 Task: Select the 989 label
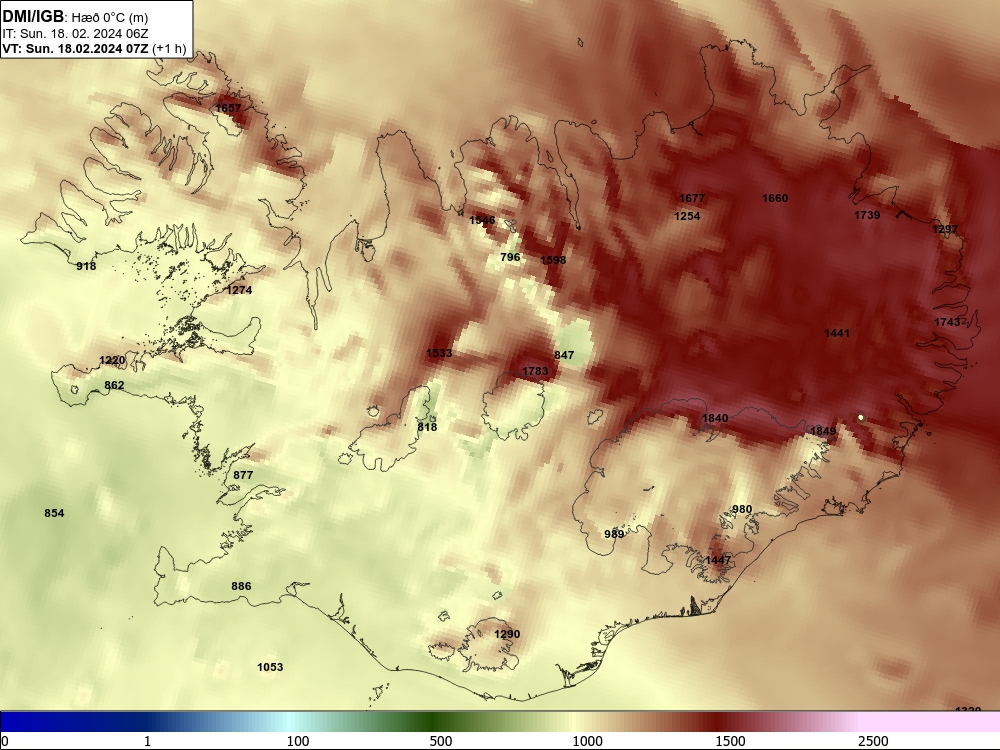[614, 534]
